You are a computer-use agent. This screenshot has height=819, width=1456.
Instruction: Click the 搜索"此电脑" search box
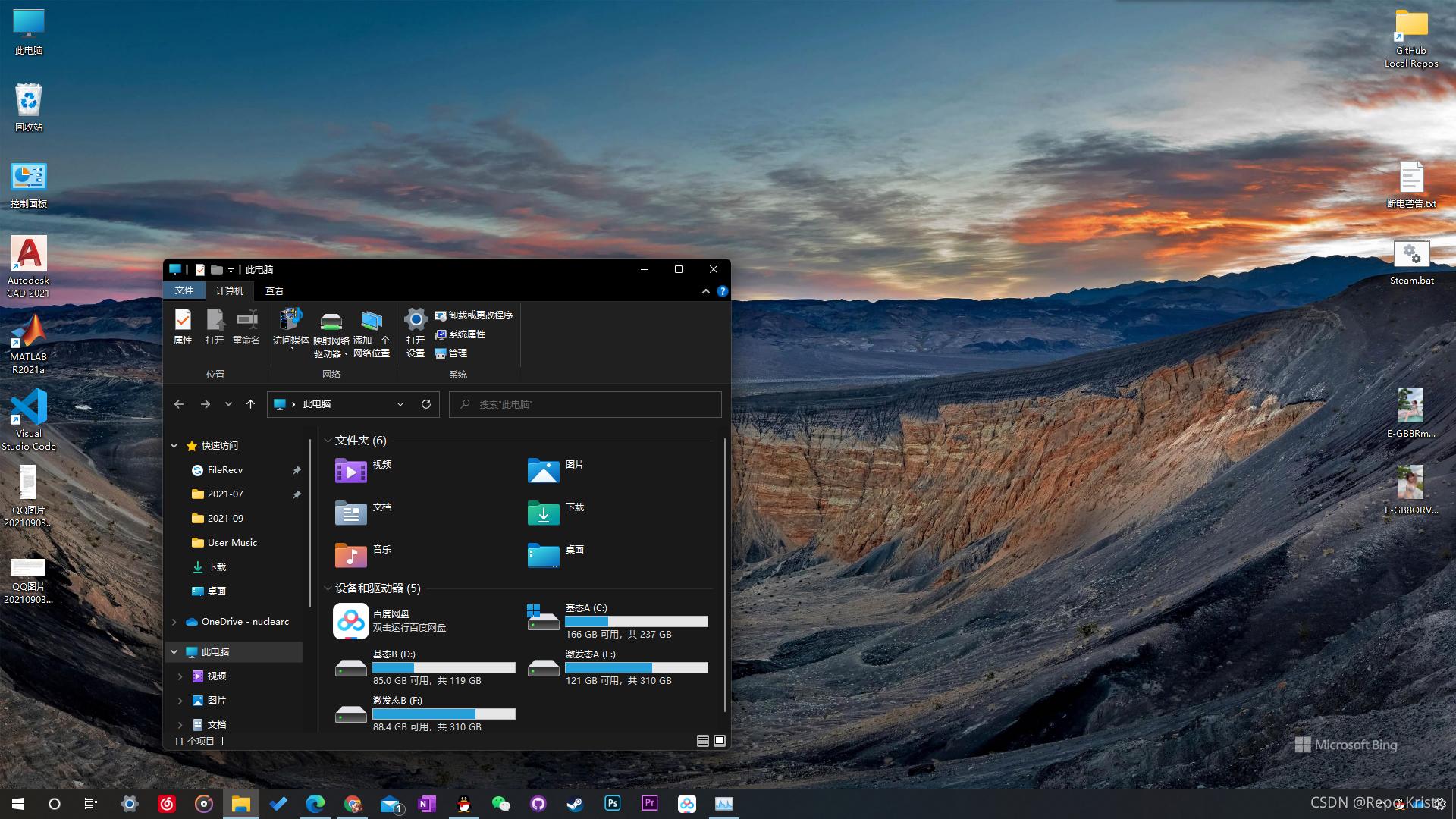pos(584,404)
